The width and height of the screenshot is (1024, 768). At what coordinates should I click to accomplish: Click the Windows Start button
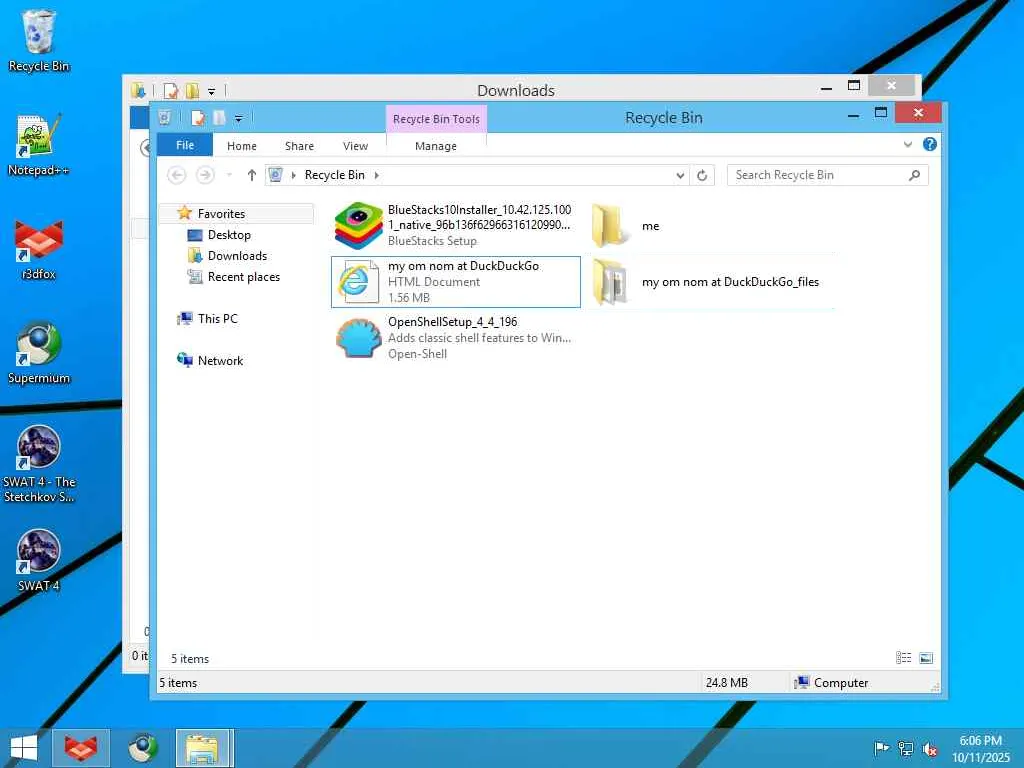pyautogui.click(x=24, y=748)
